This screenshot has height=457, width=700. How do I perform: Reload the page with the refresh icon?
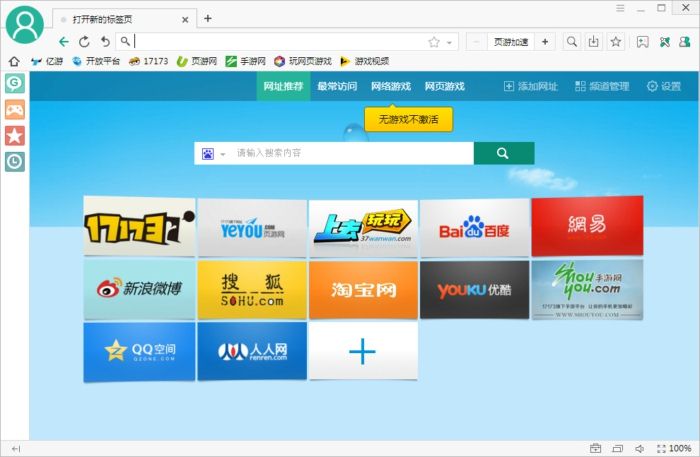(x=84, y=42)
